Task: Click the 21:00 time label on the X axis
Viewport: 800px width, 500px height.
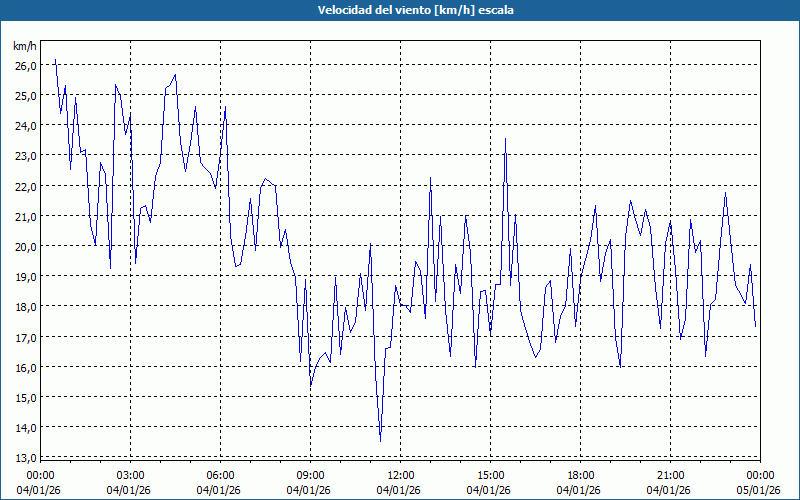Action: pyautogui.click(x=670, y=475)
